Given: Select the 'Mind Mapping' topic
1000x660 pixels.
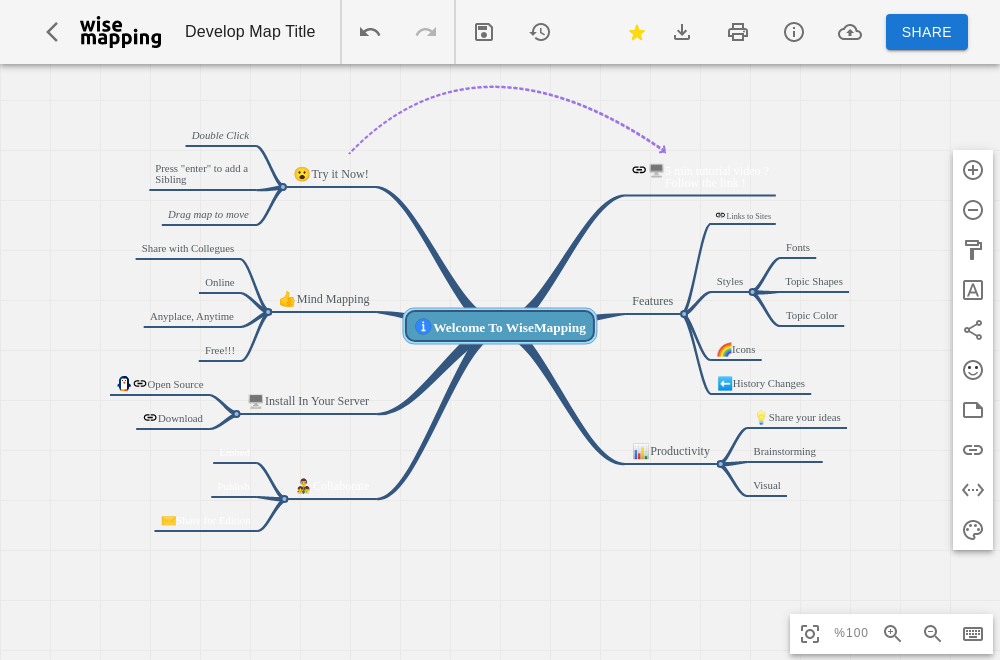Looking at the screenshot, I should click(x=324, y=299).
